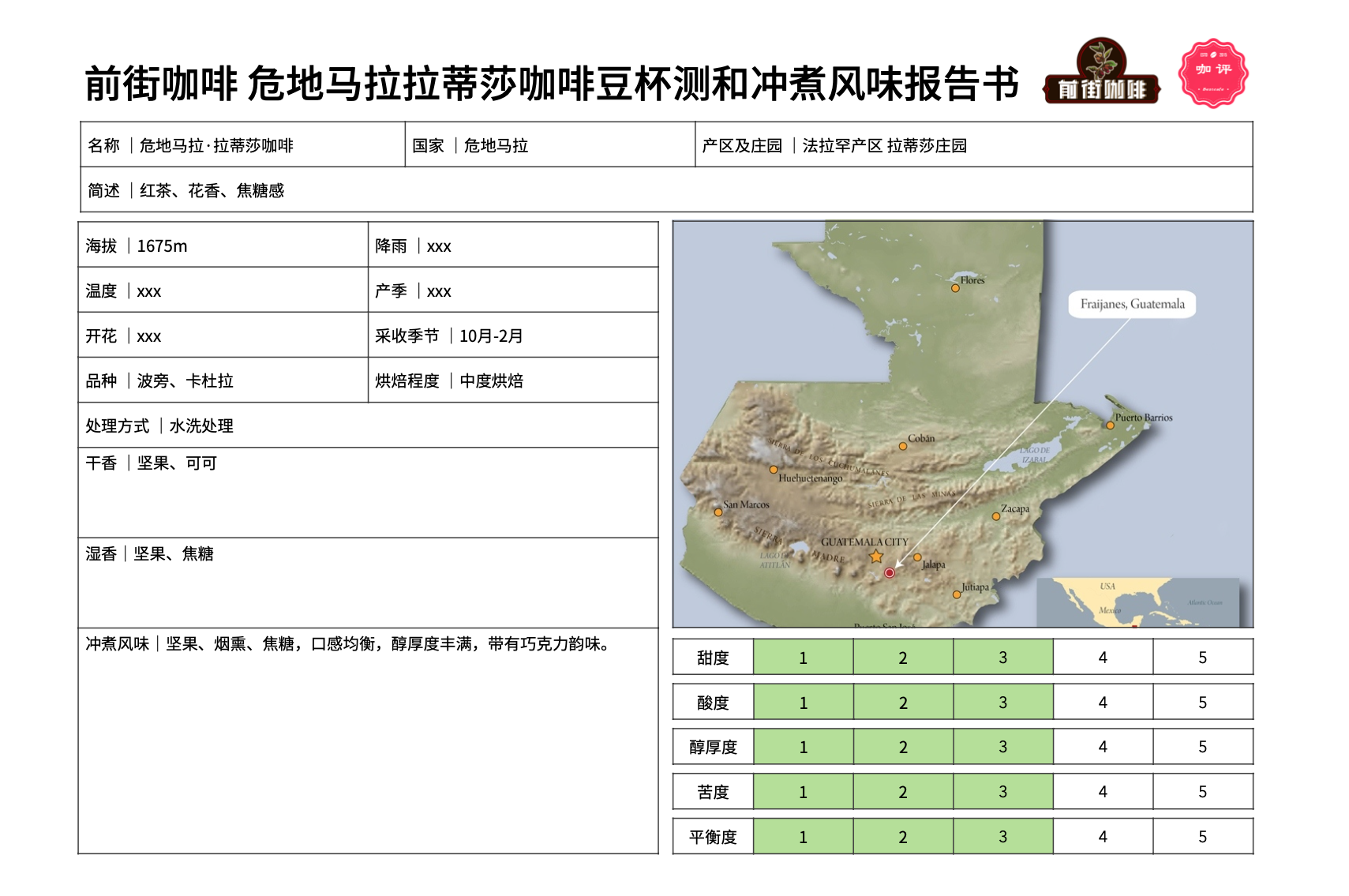Click the 简述 红茶、花香、焦糖感 row
The image size is (1349, 896).
click(666, 189)
